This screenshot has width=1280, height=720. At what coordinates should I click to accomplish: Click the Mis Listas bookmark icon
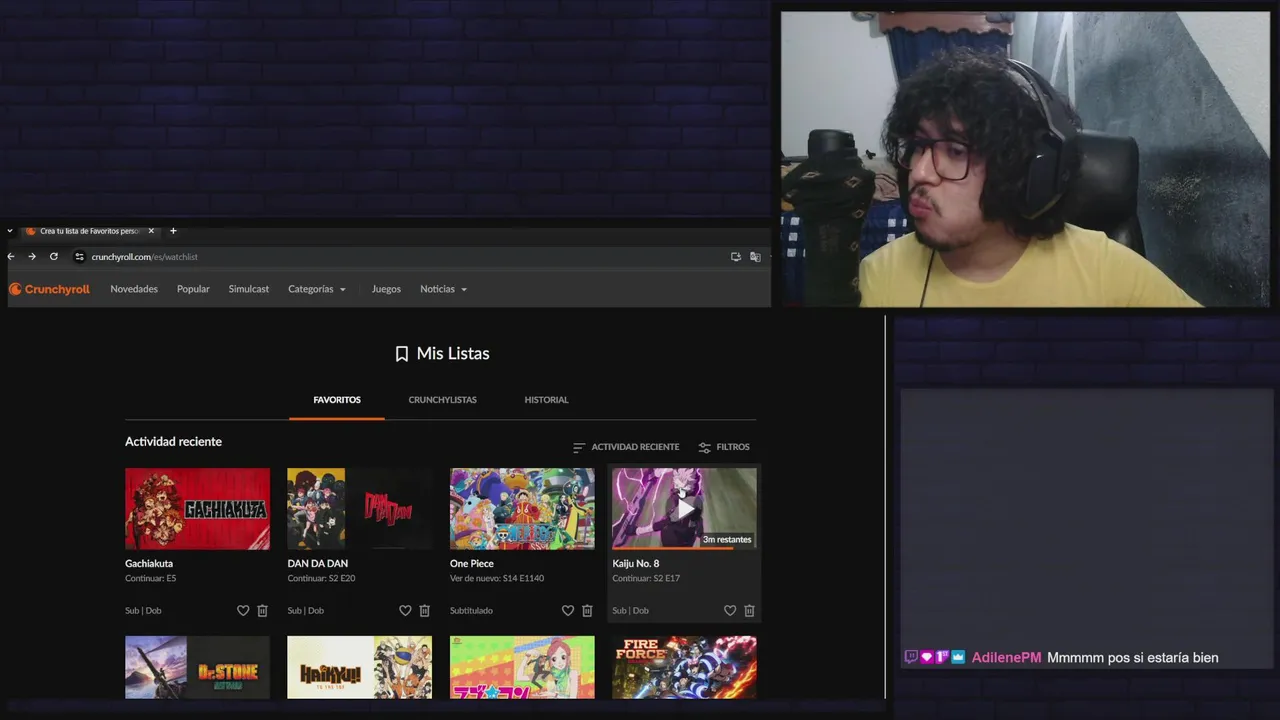[x=402, y=354]
